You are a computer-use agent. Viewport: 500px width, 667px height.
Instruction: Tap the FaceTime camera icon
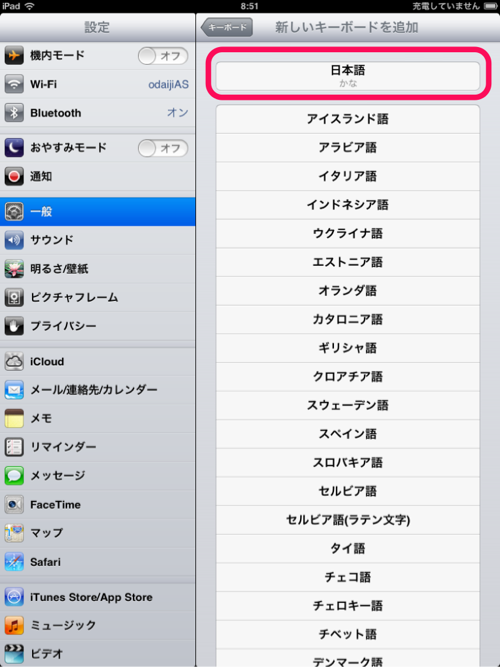(x=14, y=505)
